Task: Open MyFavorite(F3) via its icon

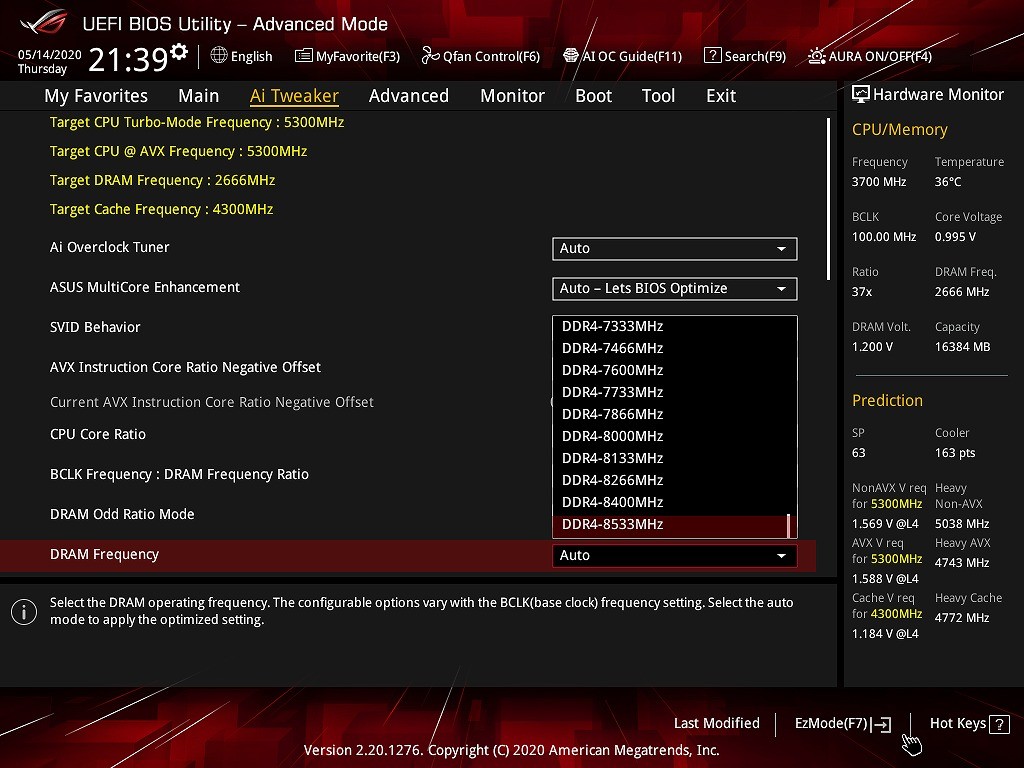Action: 304,56
